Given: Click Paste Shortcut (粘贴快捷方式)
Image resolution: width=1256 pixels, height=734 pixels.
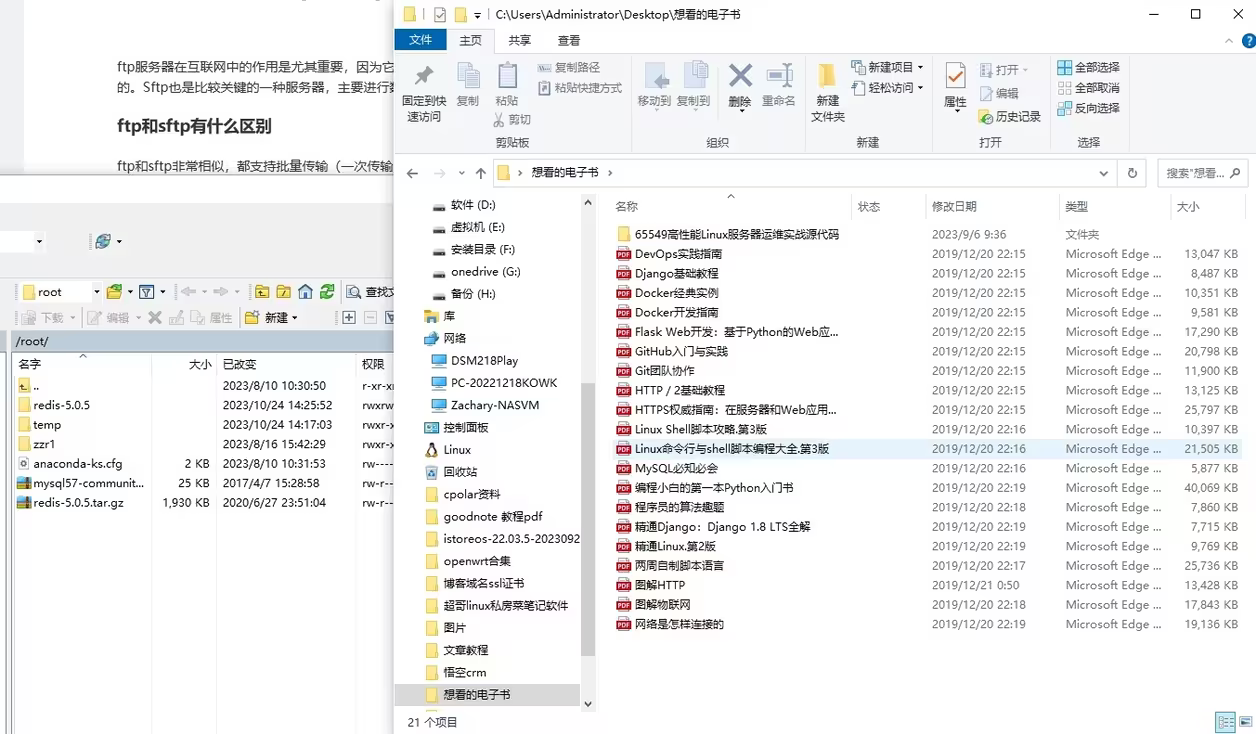Looking at the screenshot, I should 580,88.
